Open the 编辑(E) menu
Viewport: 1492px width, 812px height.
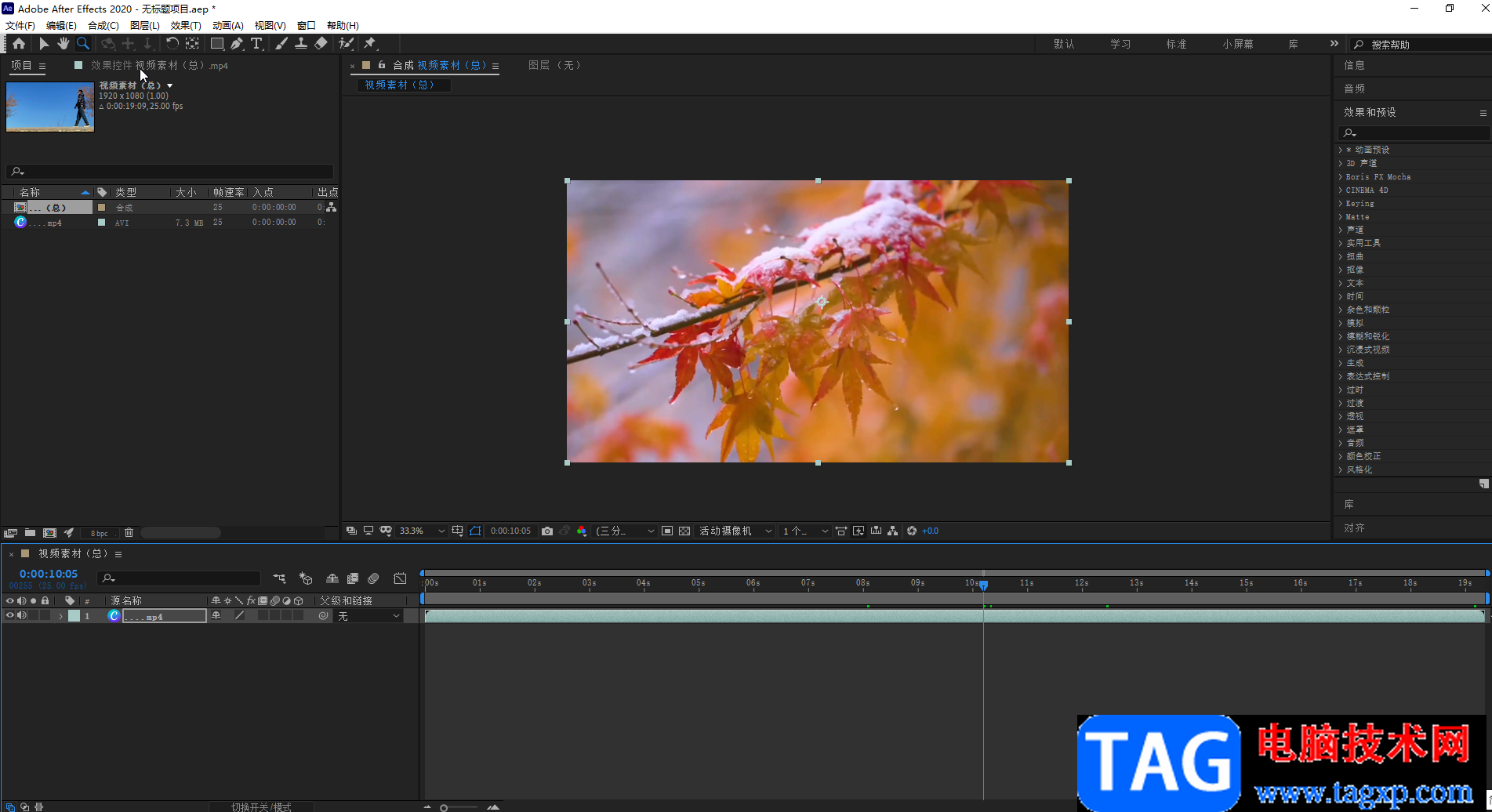pyautogui.click(x=61, y=26)
